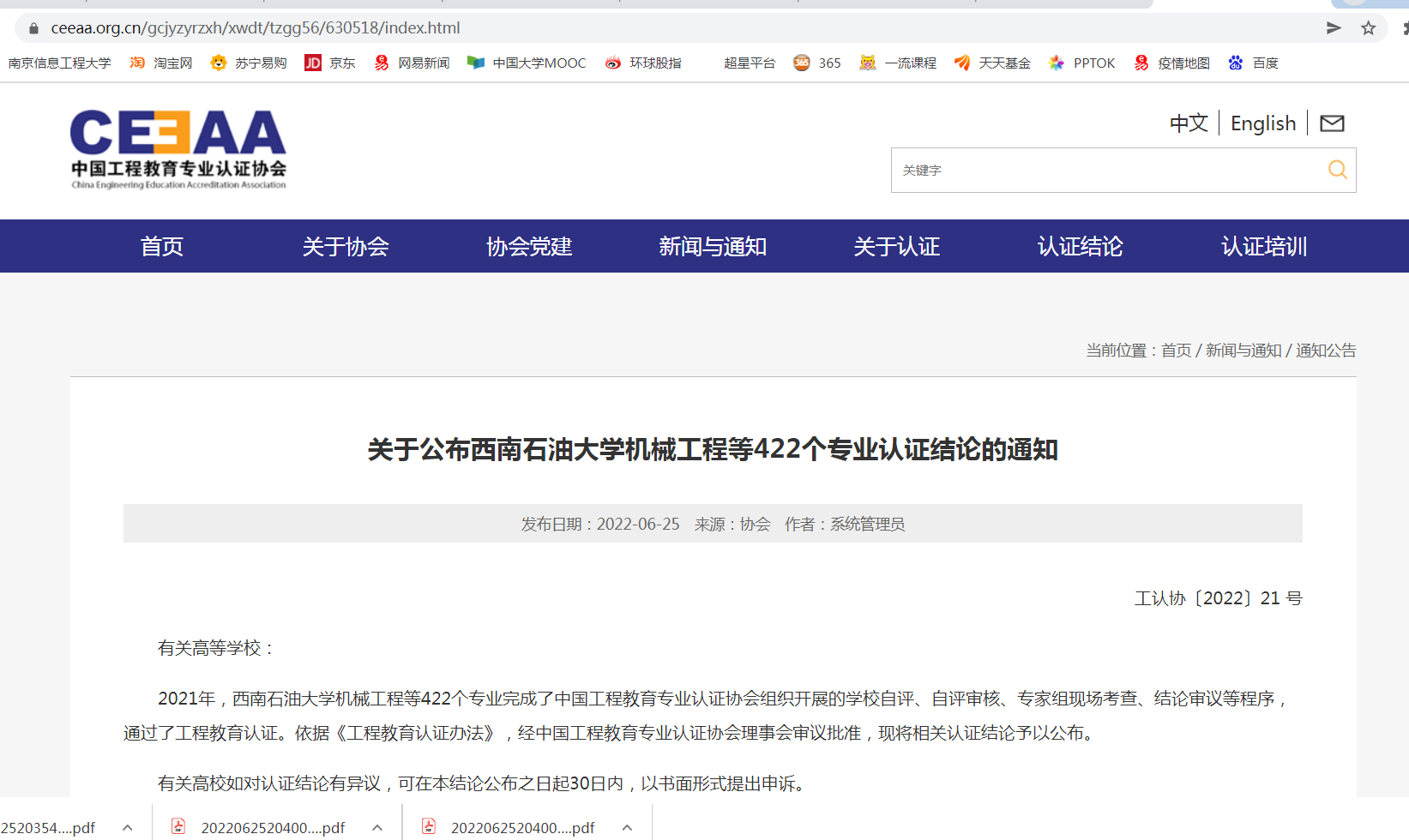The height and width of the screenshot is (840, 1409).
Task: Open the 百度 bookmark
Action: (1254, 63)
